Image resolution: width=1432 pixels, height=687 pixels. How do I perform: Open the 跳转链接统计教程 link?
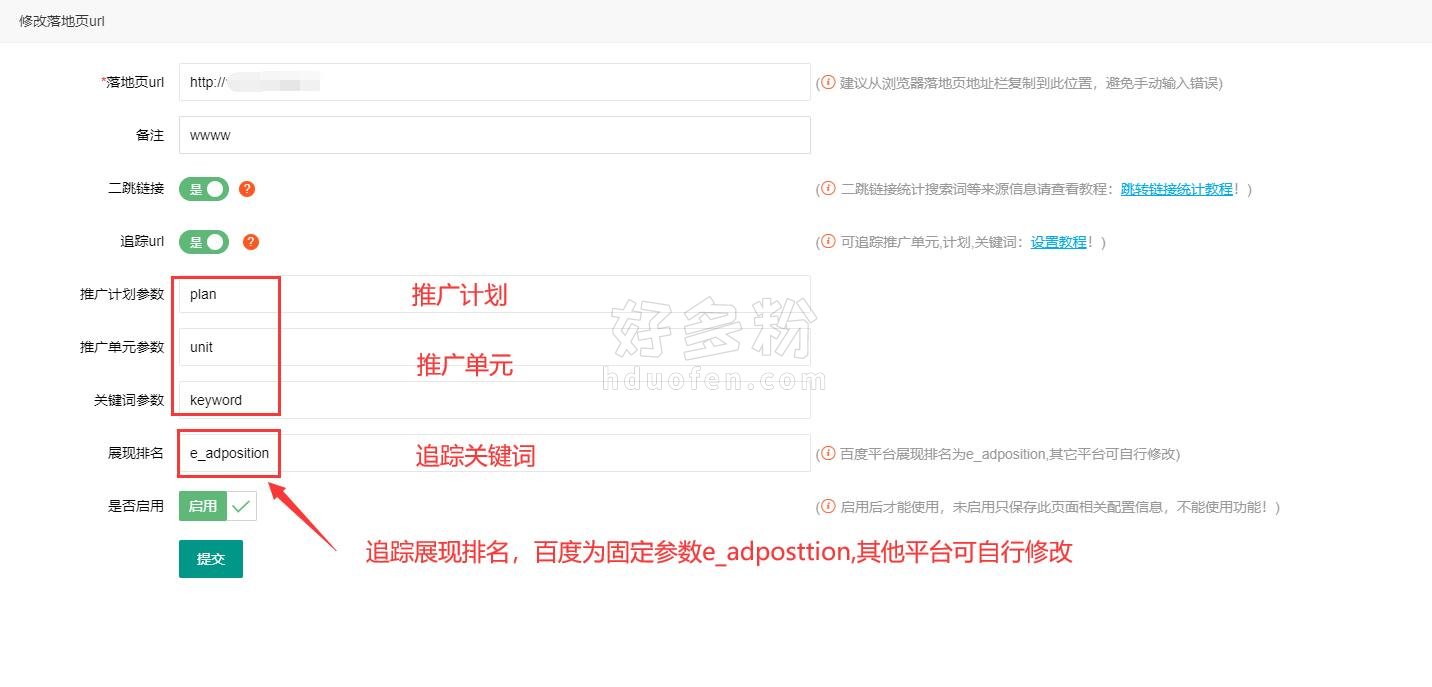pos(1176,189)
